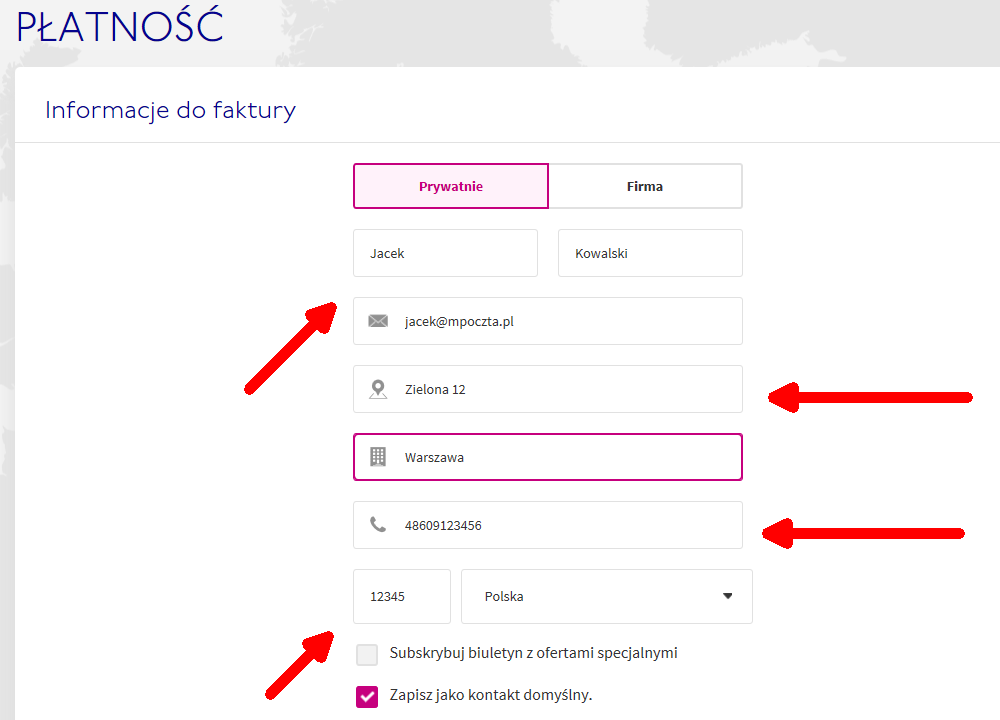Click the envelope icon in email field

tap(378, 321)
